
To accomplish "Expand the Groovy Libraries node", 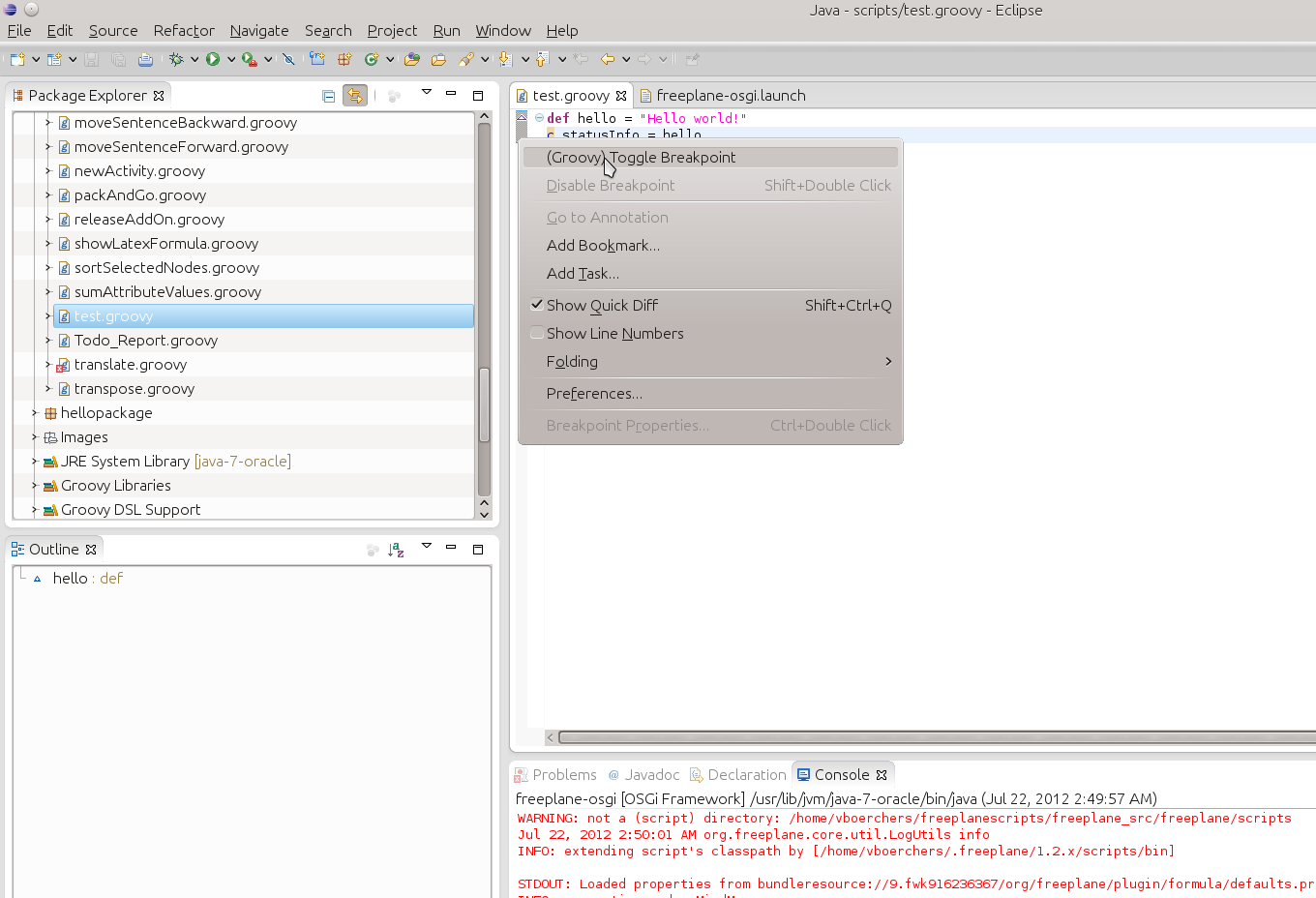I will pyautogui.click(x=35, y=486).
